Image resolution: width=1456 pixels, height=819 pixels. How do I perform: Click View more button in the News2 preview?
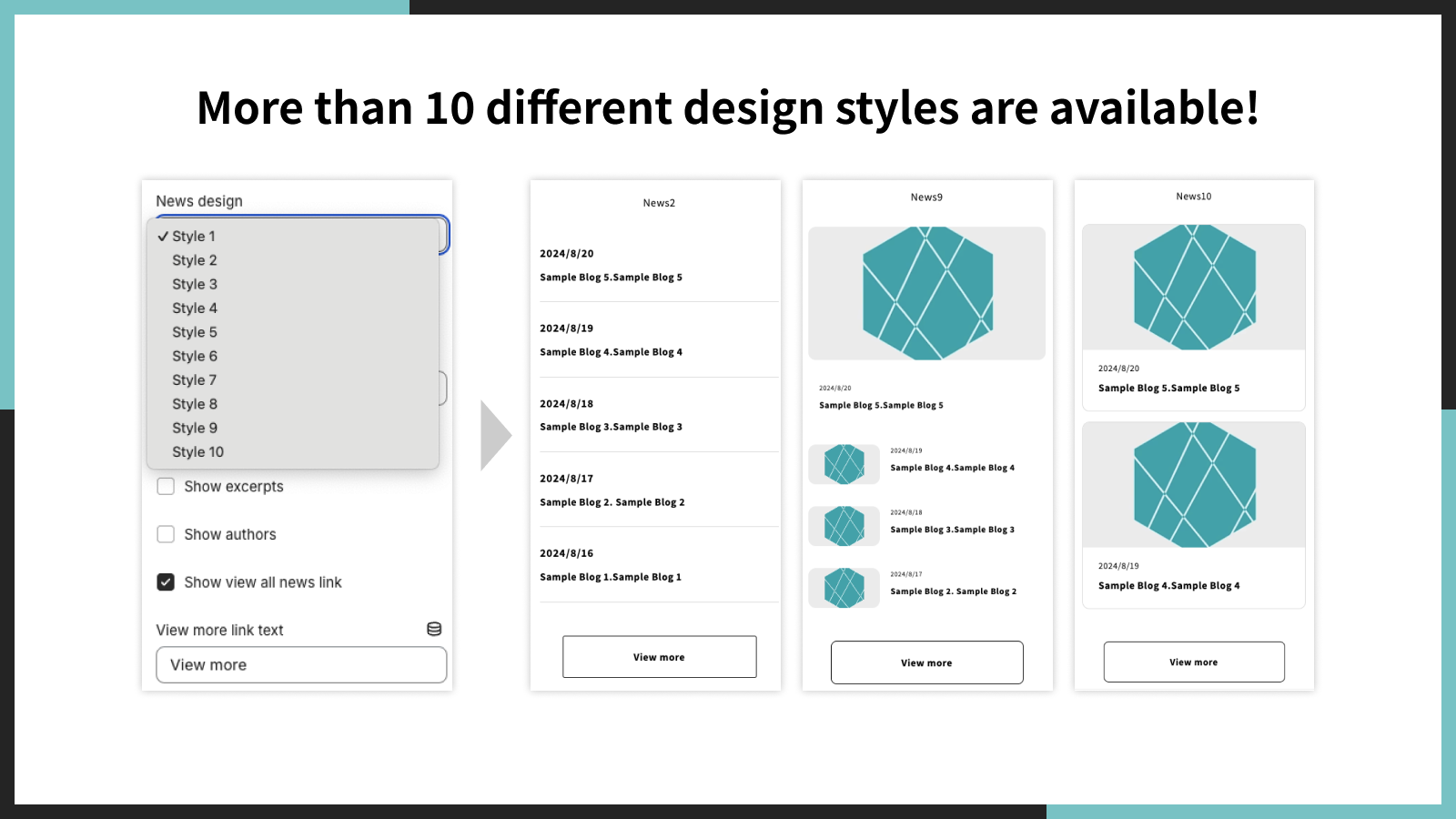pyautogui.click(x=659, y=656)
